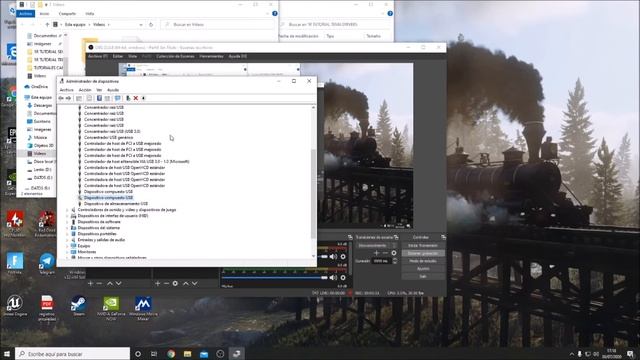Click Archivo tab in Videos Explorer window
The width and height of the screenshot is (640, 360).
point(25,13)
